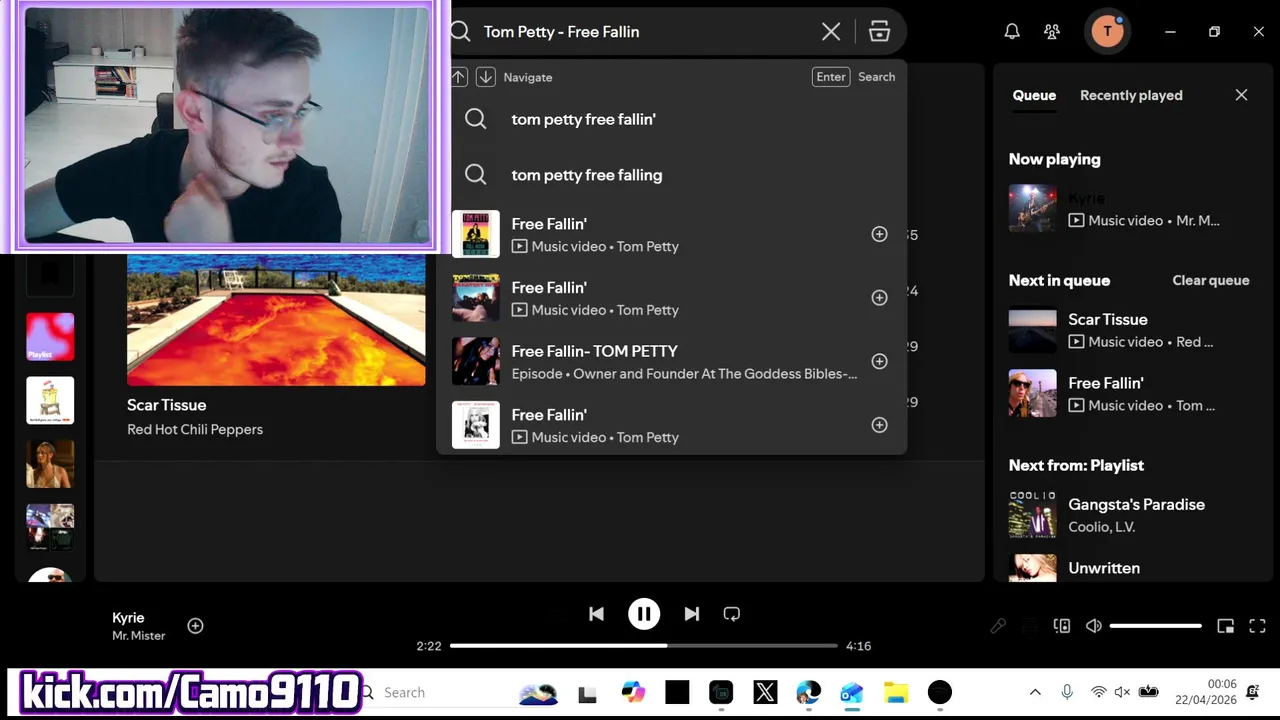
Task: Open the user profile avatar 'T'
Action: click(1107, 31)
